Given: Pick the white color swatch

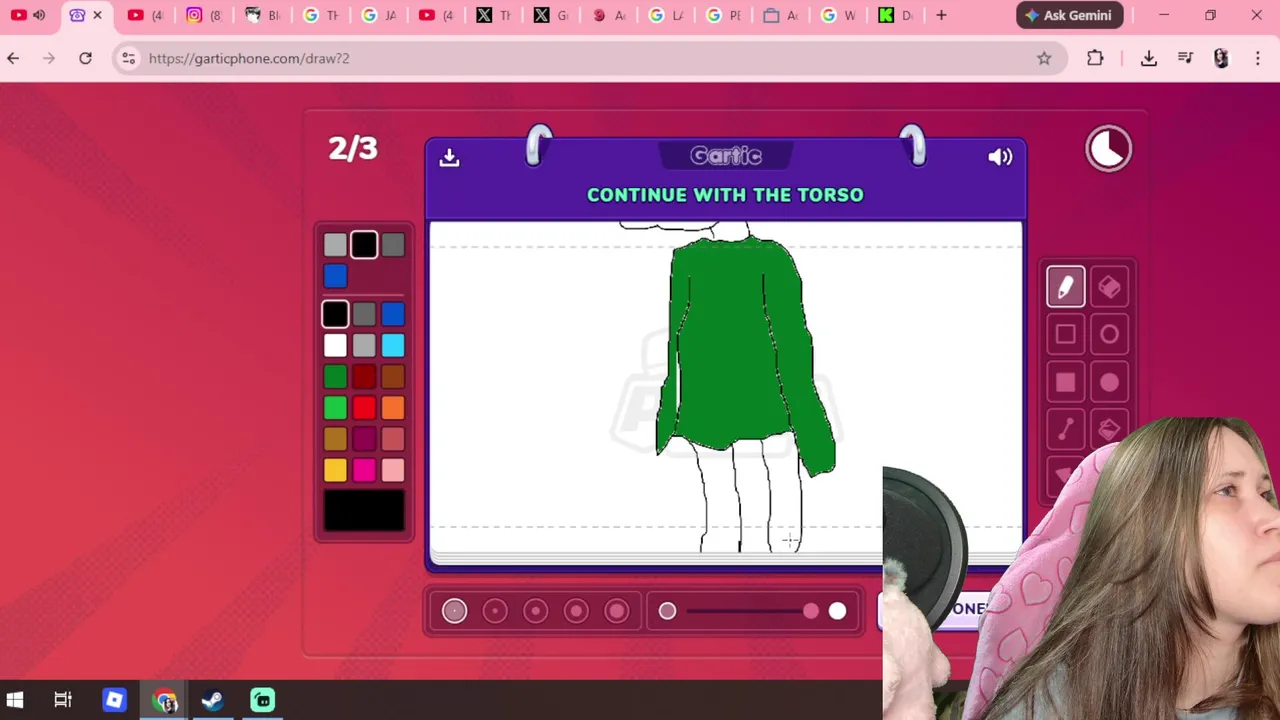Looking at the screenshot, I should [x=335, y=346].
